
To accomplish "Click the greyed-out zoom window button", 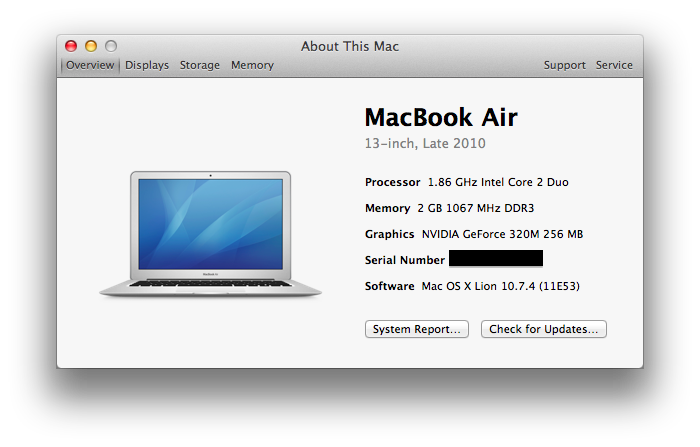I will click(x=111, y=46).
